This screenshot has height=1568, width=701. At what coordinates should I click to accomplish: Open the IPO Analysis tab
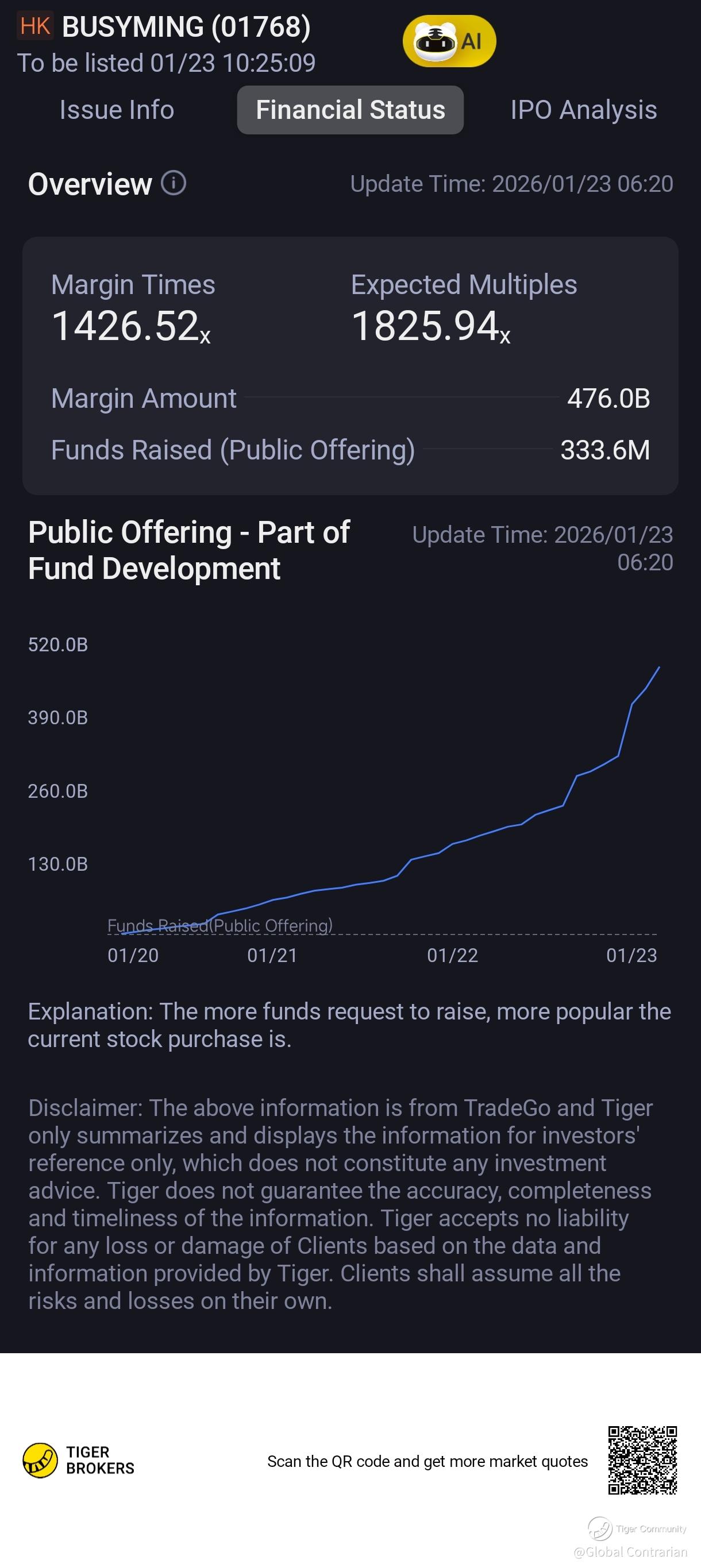point(583,110)
